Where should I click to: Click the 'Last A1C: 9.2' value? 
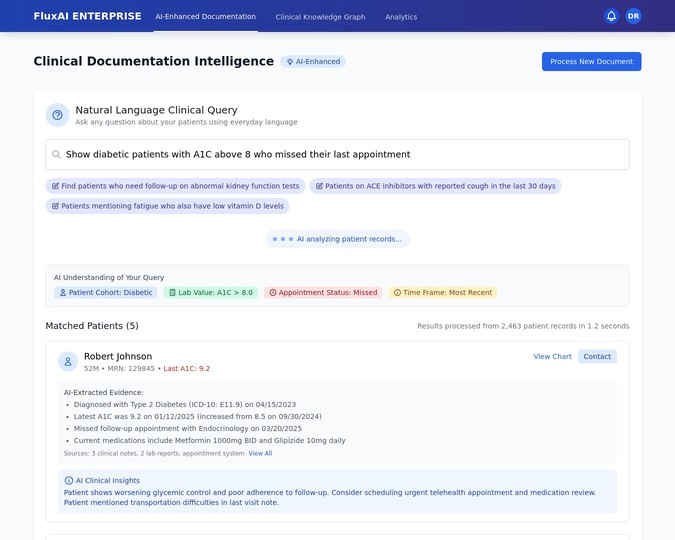(x=187, y=369)
